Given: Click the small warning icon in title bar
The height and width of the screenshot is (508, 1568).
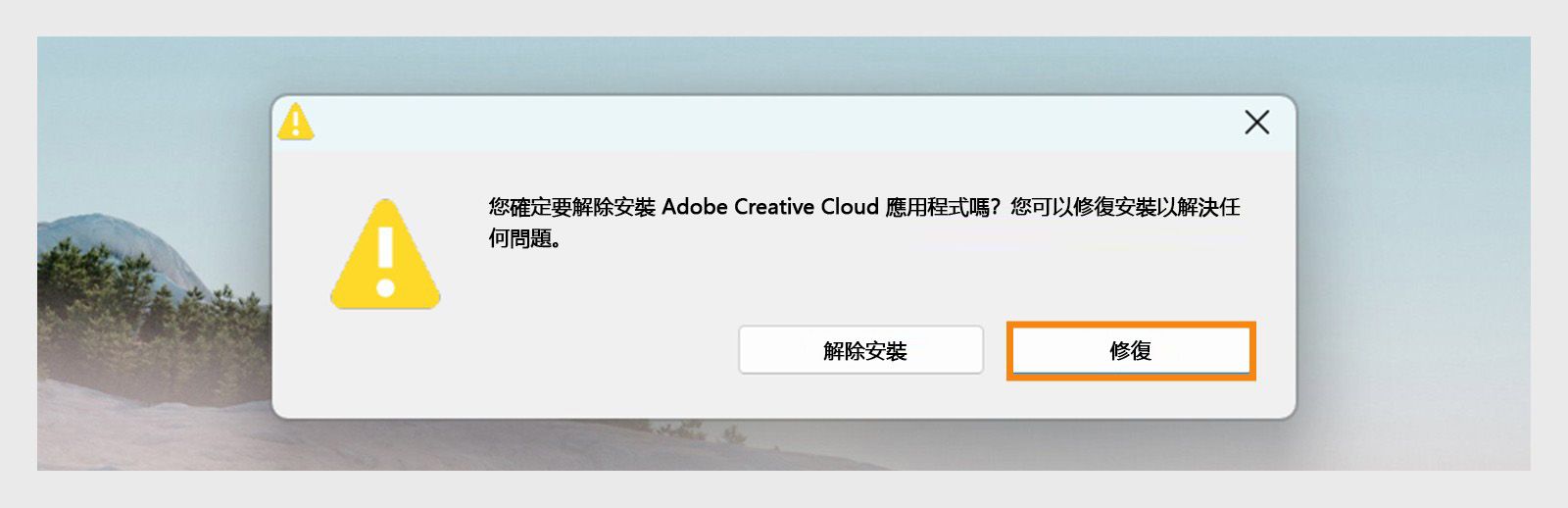Looking at the screenshot, I should tap(295, 123).
